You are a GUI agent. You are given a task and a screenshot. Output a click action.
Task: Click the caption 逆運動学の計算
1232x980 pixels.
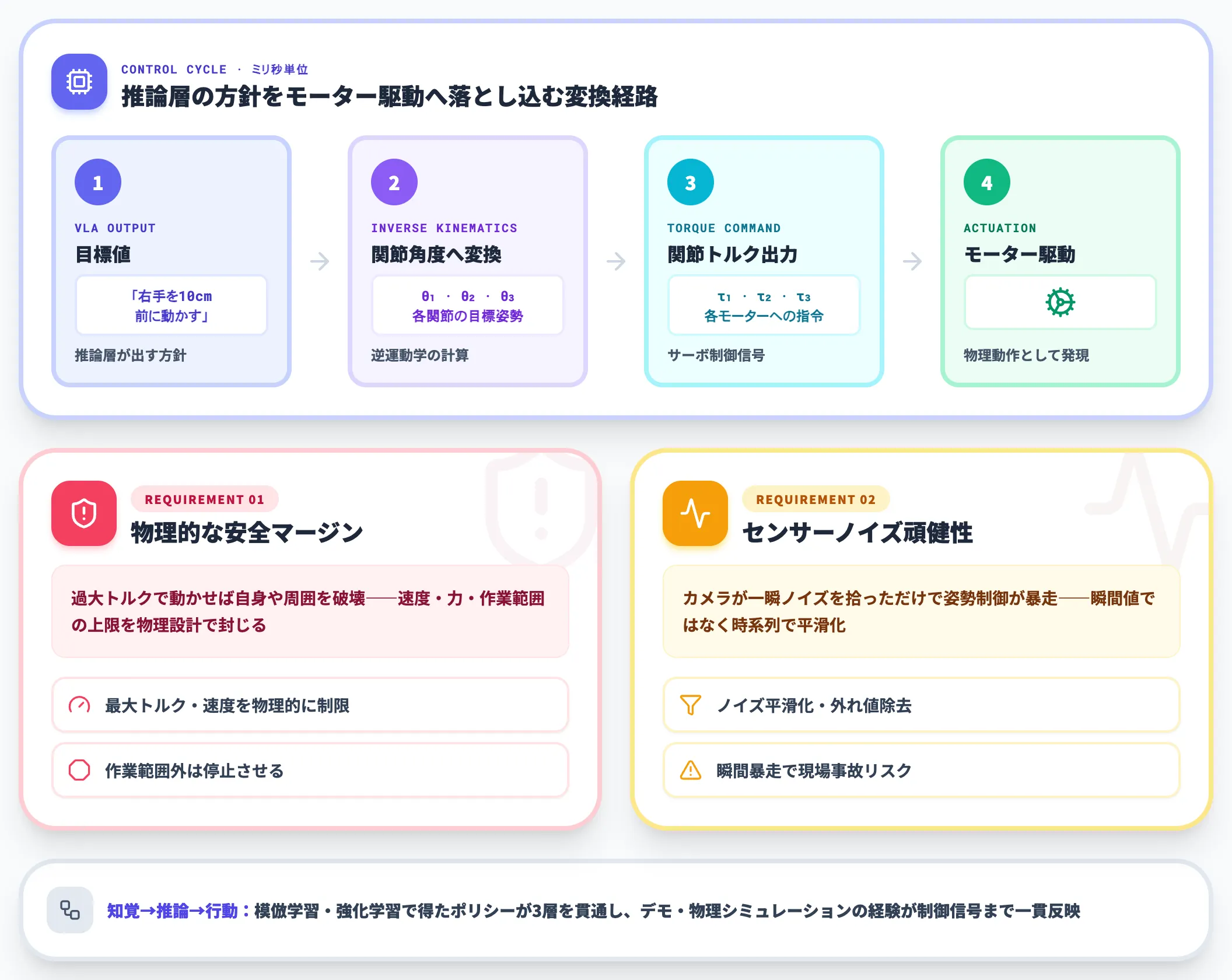(x=420, y=355)
